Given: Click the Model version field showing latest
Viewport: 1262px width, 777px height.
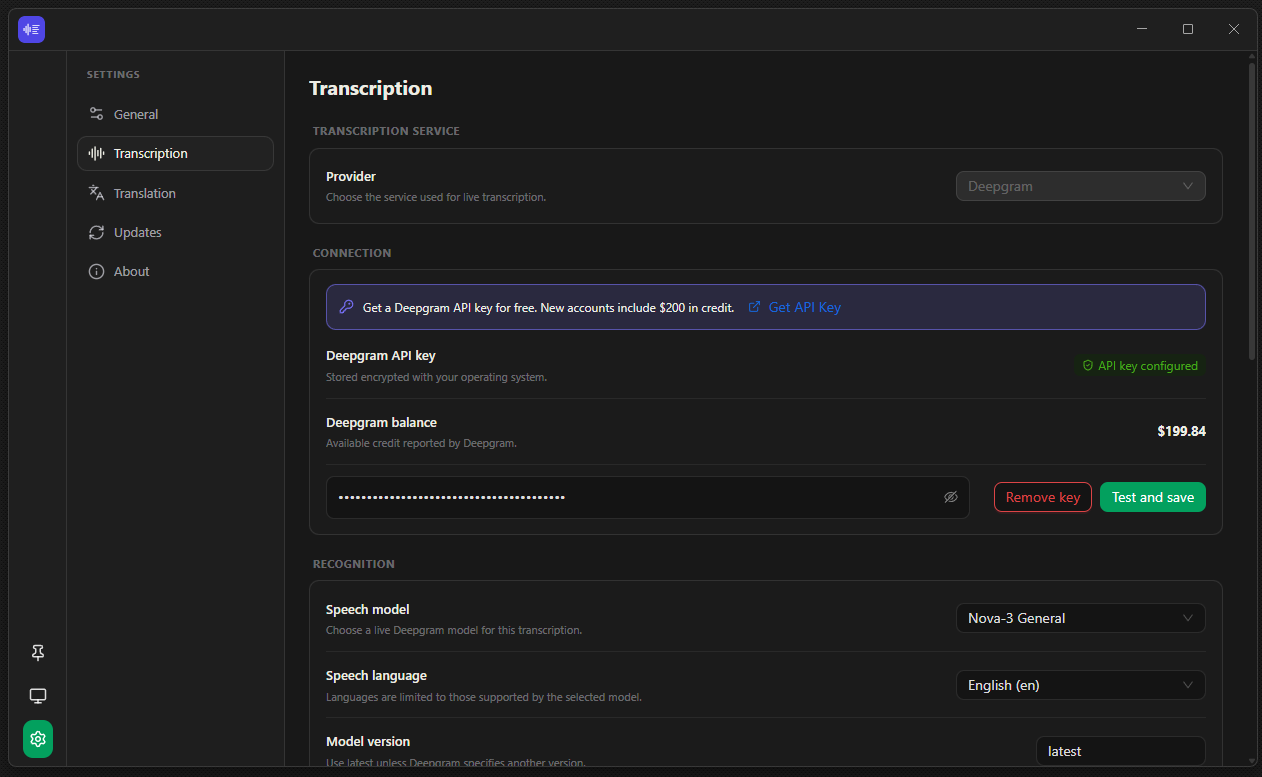Looking at the screenshot, I should pyautogui.click(x=1121, y=751).
